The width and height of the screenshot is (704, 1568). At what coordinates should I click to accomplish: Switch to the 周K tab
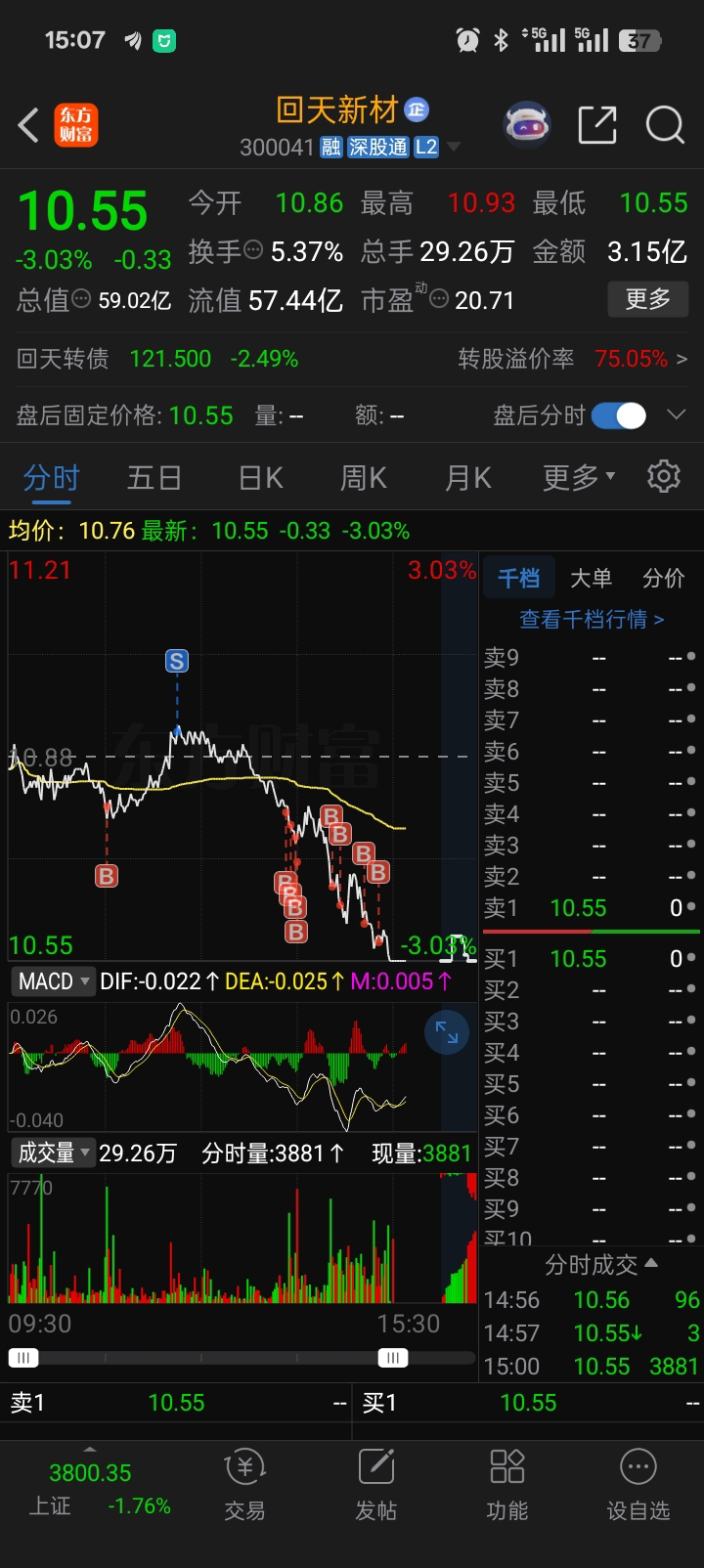pyautogui.click(x=363, y=477)
